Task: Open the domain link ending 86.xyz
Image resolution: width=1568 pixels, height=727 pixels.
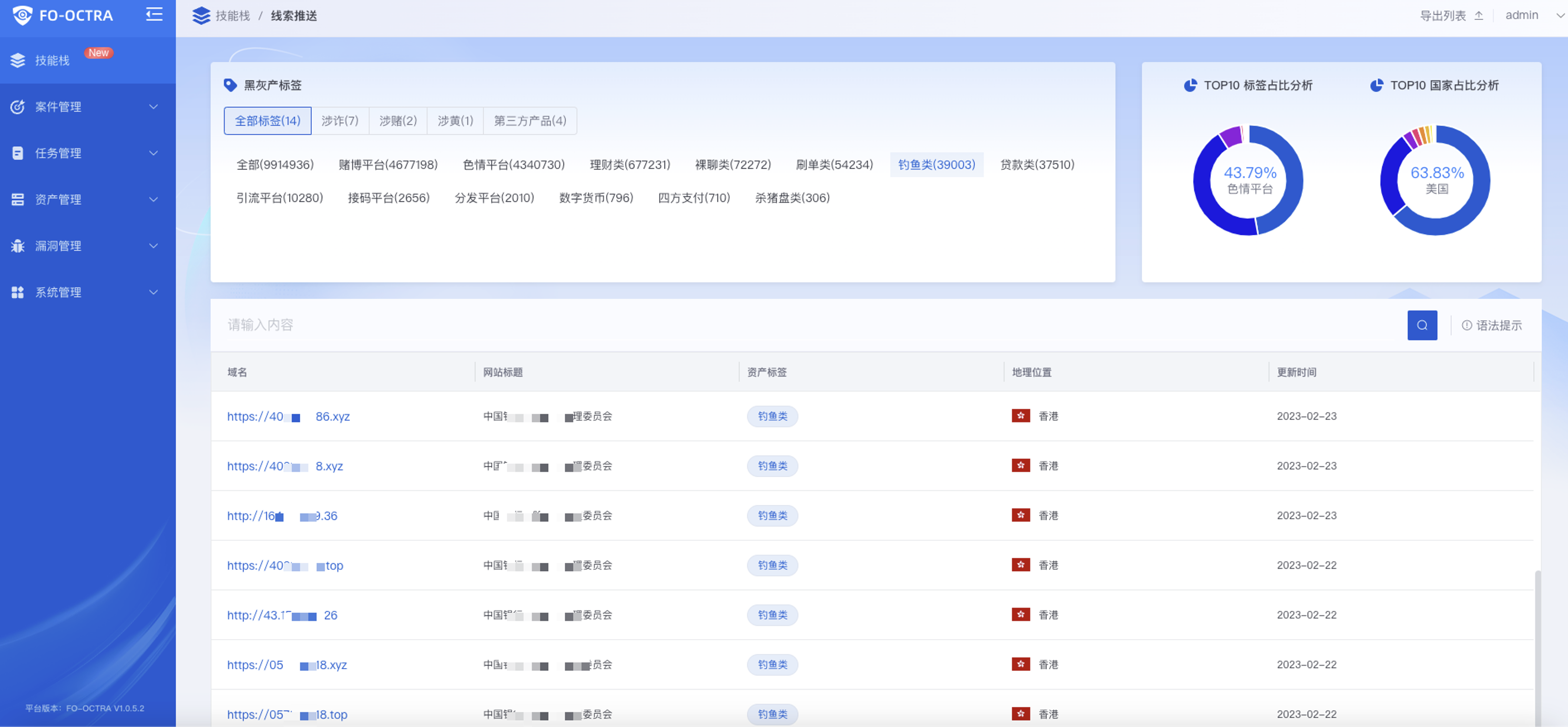Action: click(x=289, y=416)
